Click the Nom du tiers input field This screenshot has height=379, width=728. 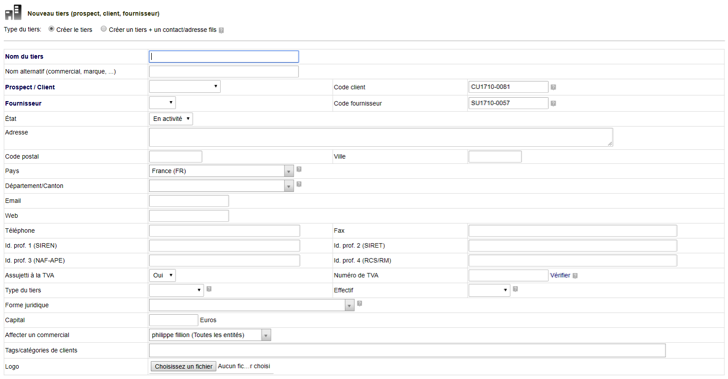224,57
